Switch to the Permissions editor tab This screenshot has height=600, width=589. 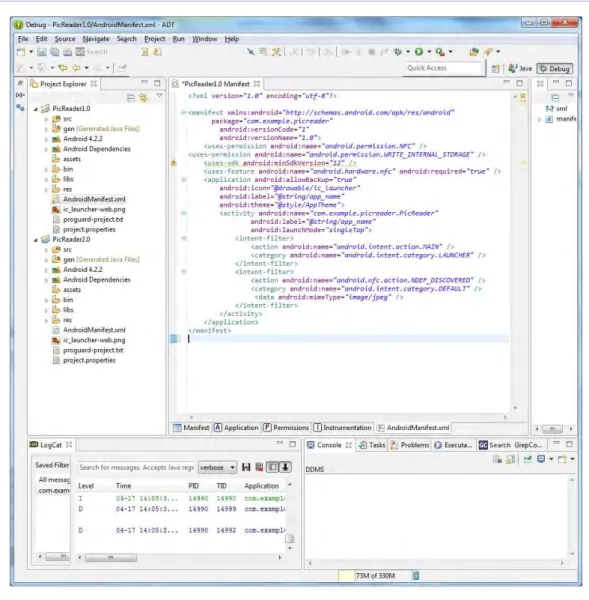coord(286,427)
